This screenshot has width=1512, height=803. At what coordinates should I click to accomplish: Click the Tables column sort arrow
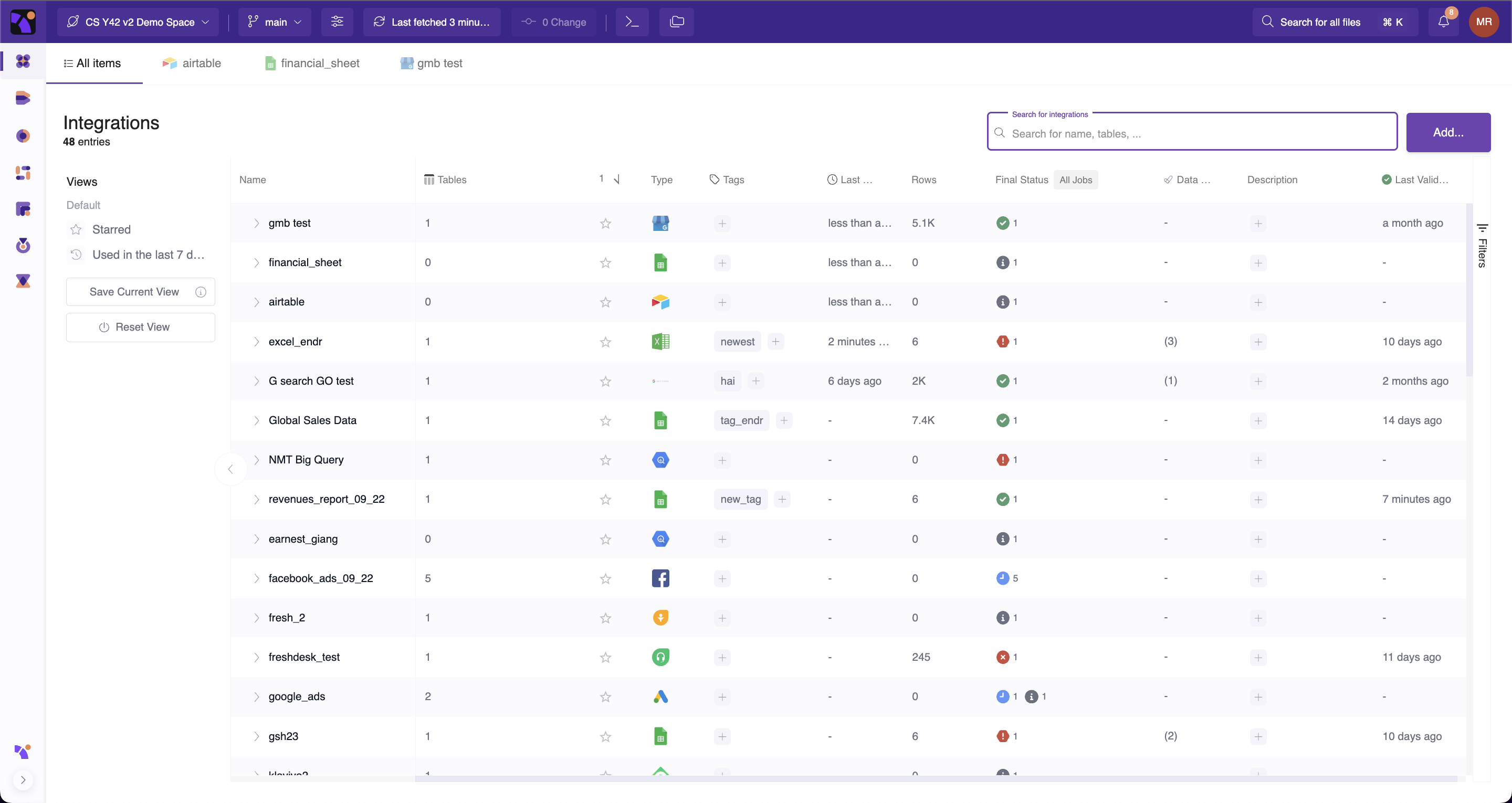[616, 179]
